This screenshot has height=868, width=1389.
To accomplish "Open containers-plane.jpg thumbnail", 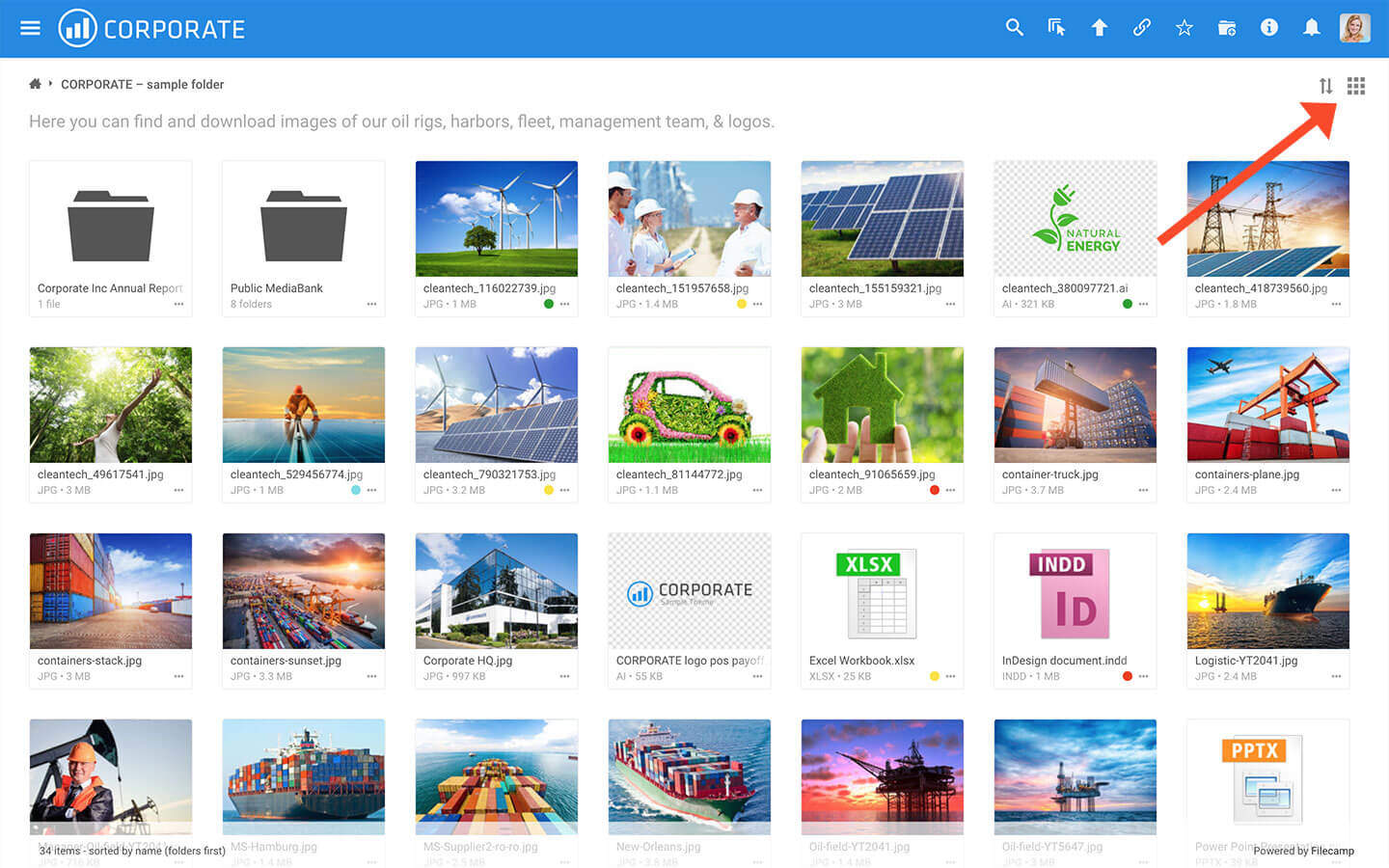I will (x=1268, y=405).
